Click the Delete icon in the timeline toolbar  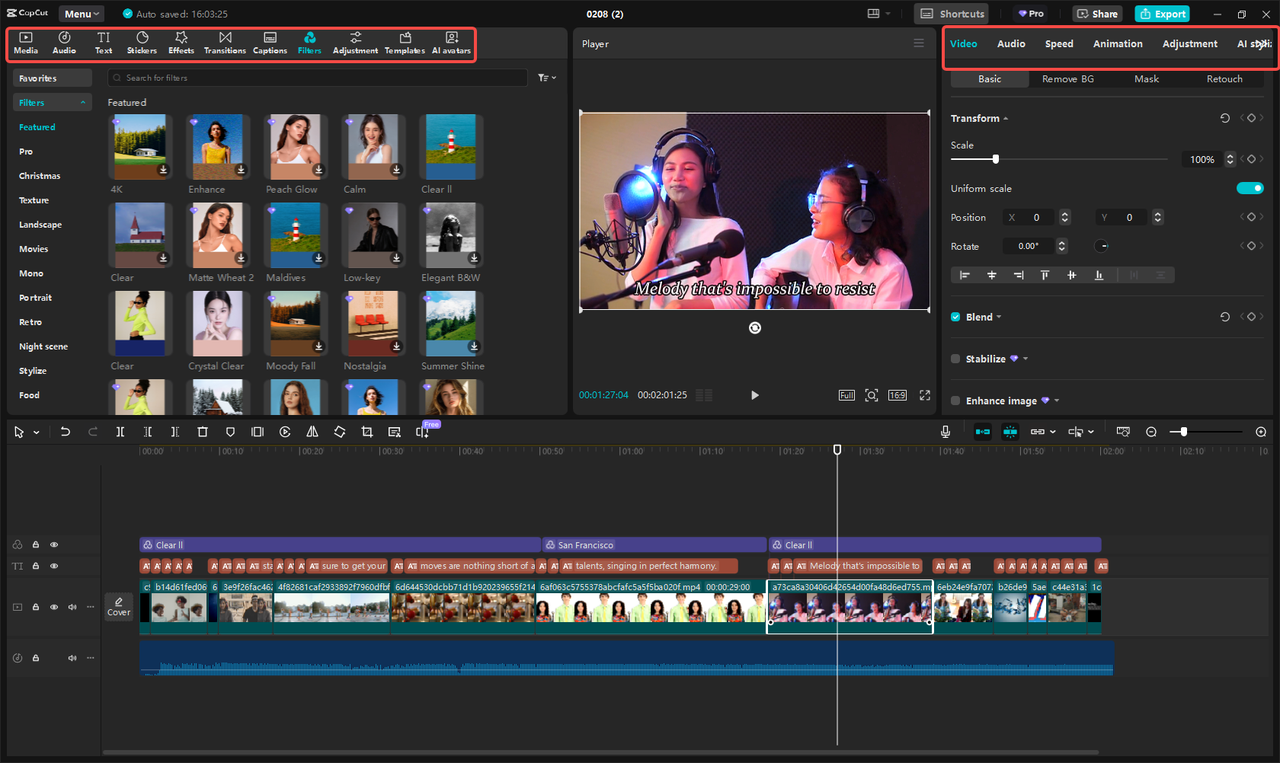(x=203, y=431)
